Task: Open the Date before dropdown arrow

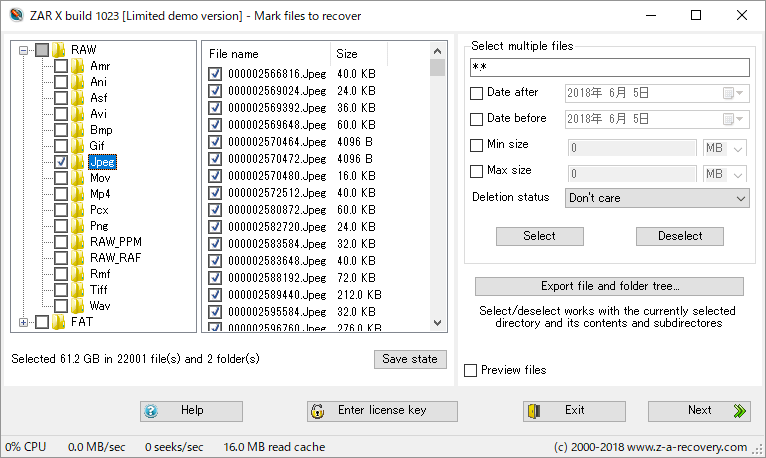Action: pos(740,119)
